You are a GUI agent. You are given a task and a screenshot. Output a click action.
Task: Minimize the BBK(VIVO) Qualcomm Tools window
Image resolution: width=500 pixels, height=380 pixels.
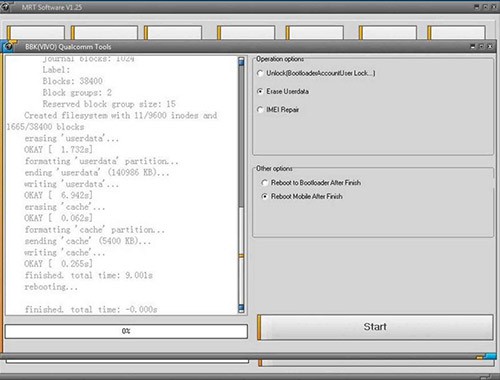472,47
